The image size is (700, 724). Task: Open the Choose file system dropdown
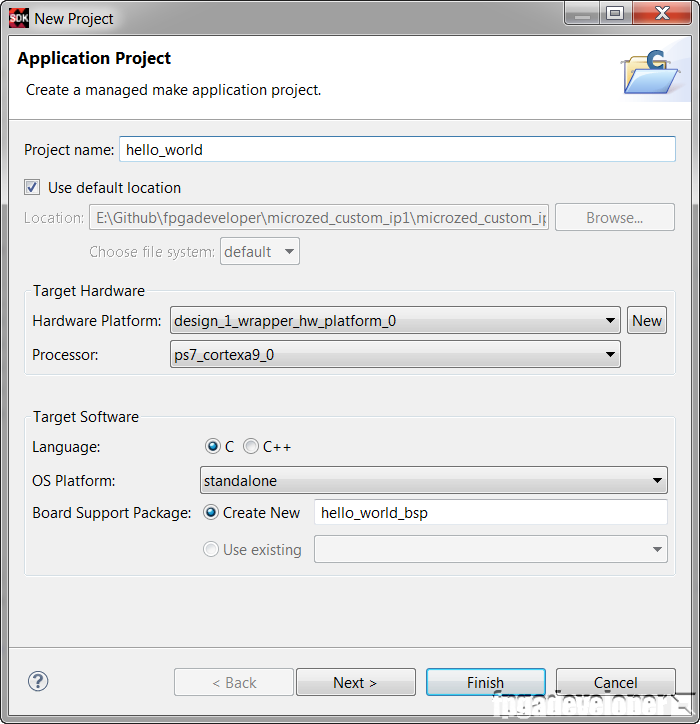[260, 252]
